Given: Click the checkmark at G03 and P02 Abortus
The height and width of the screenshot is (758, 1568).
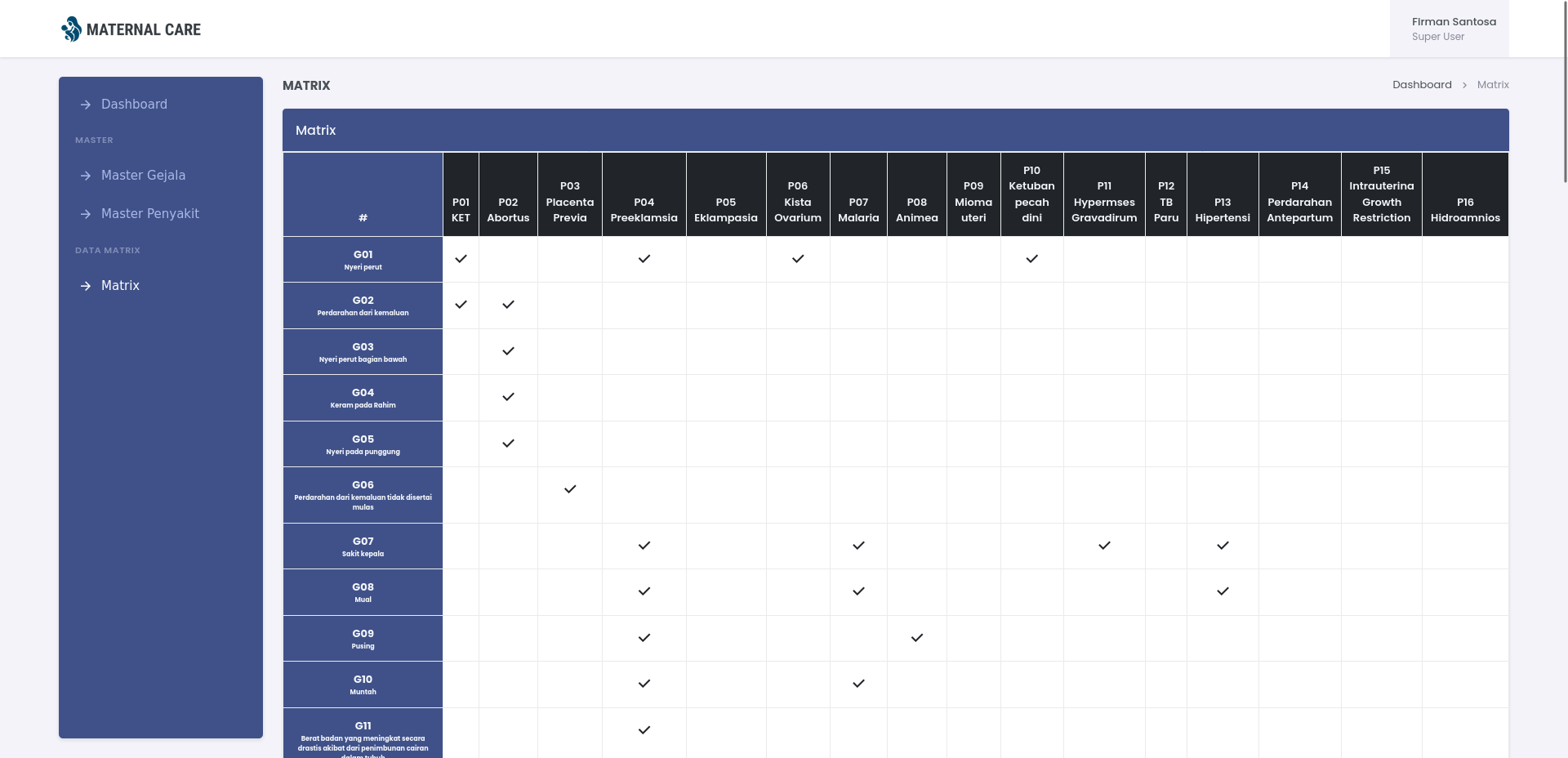Looking at the screenshot, I should tap(508, 351).
